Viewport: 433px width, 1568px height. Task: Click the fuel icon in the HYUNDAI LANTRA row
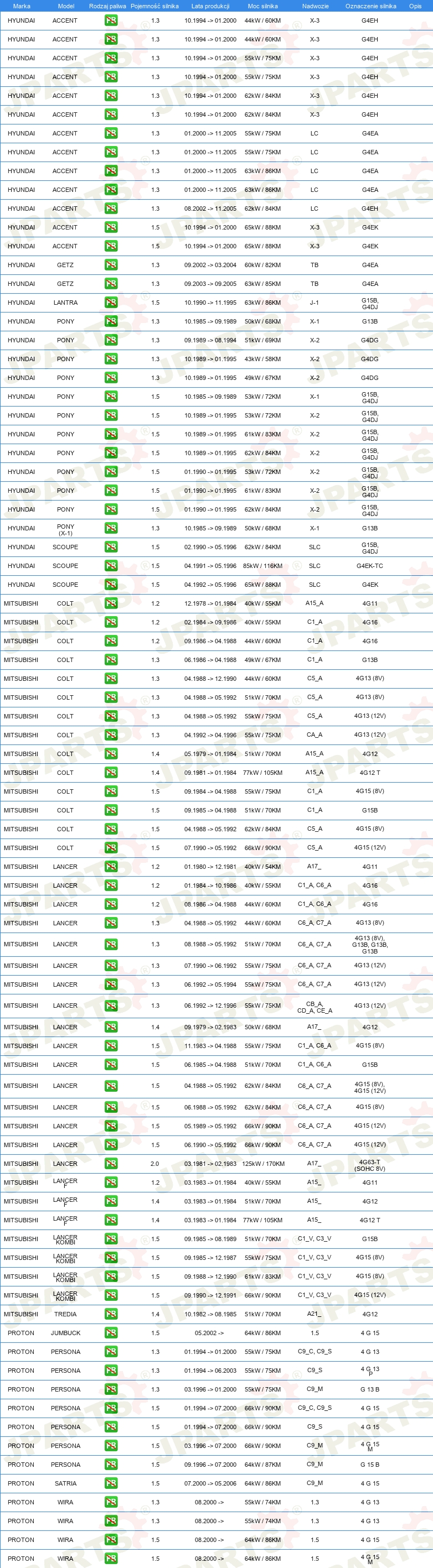pyautogui.click(x=111, y=303)
